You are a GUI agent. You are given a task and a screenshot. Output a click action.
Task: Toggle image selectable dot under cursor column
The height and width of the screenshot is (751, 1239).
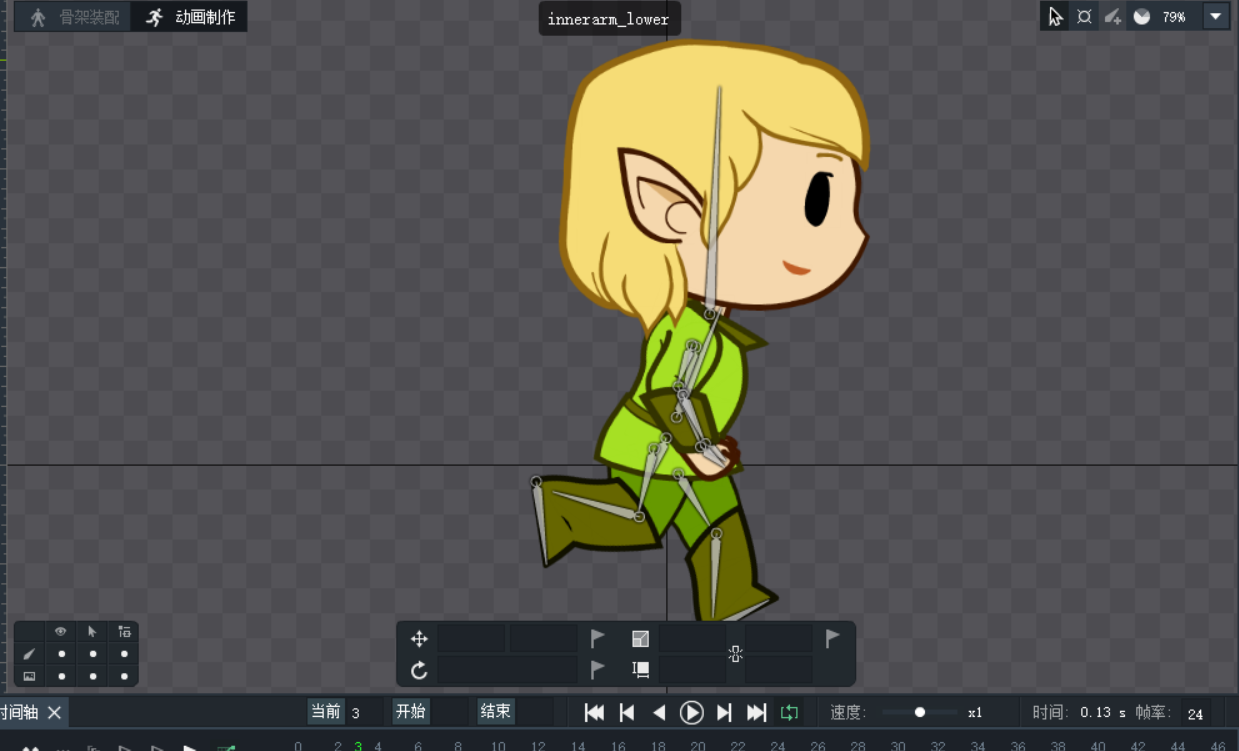[93, 677]
